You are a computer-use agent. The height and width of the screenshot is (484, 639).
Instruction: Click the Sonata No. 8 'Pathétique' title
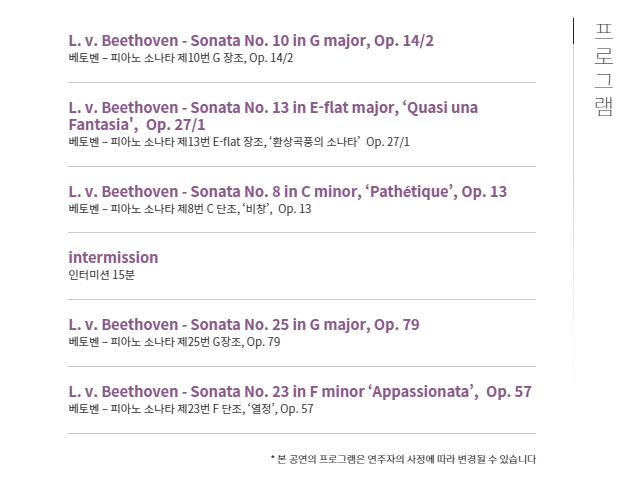click(x=288, y=191)
